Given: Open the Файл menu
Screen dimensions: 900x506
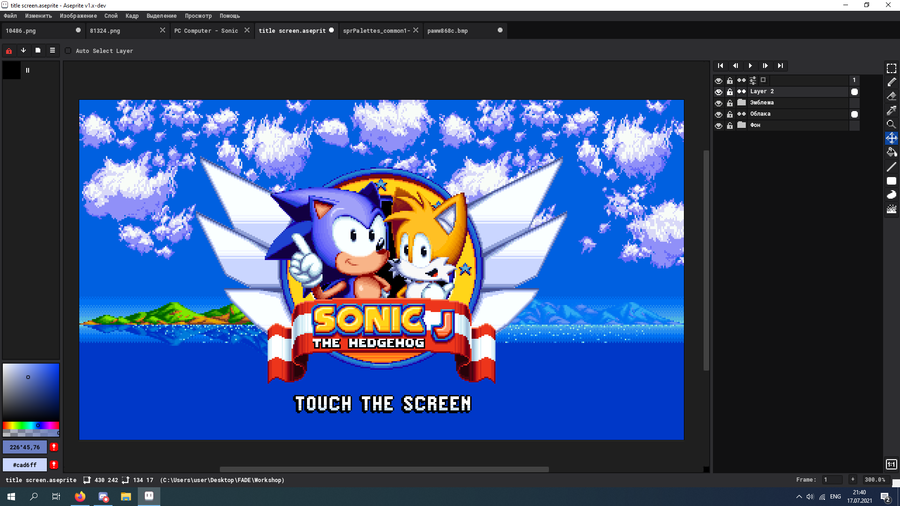Looking at the screenshot, I should [10, 16].
